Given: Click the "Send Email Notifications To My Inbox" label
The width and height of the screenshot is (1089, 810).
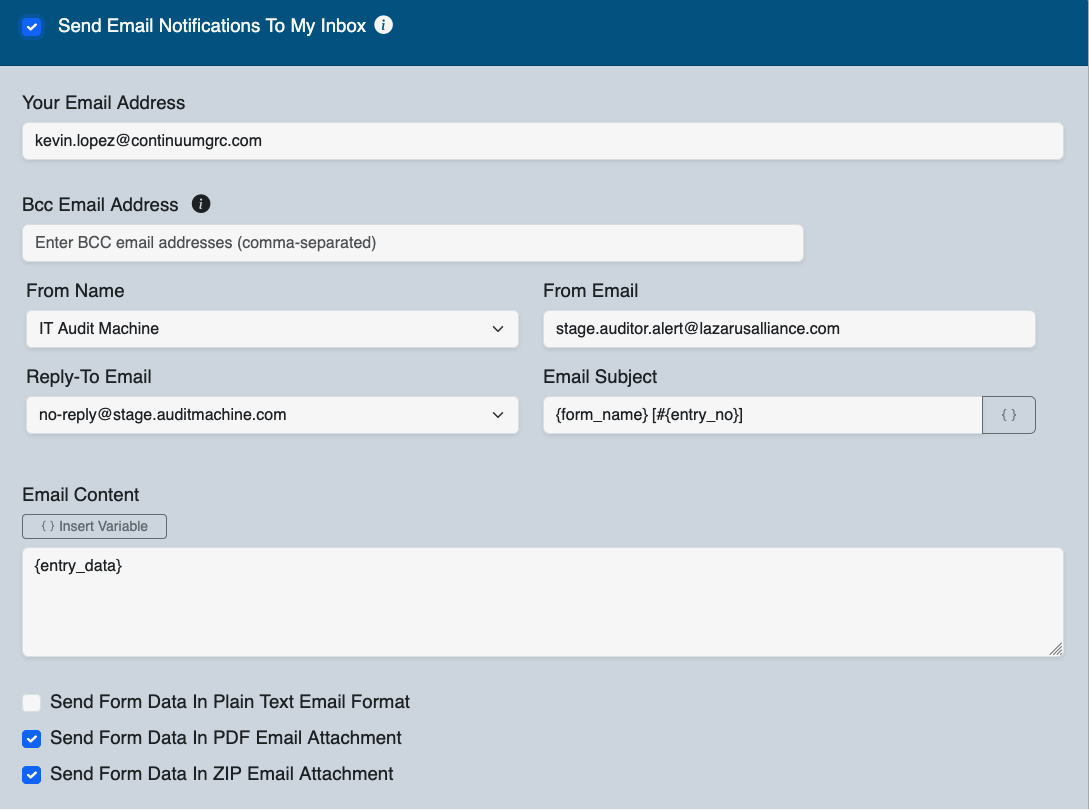Looking at the screenshot, I should [x=212, y=26].
